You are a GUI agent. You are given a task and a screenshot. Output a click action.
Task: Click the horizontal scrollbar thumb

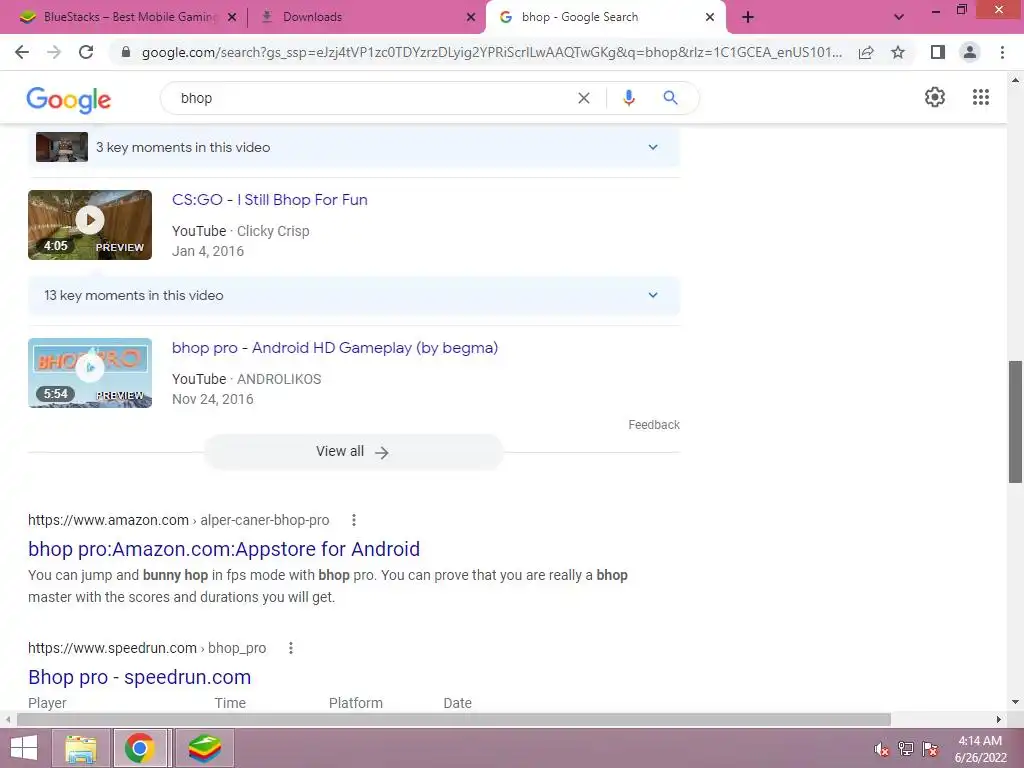pyautogui.click(x=454, y=719)
